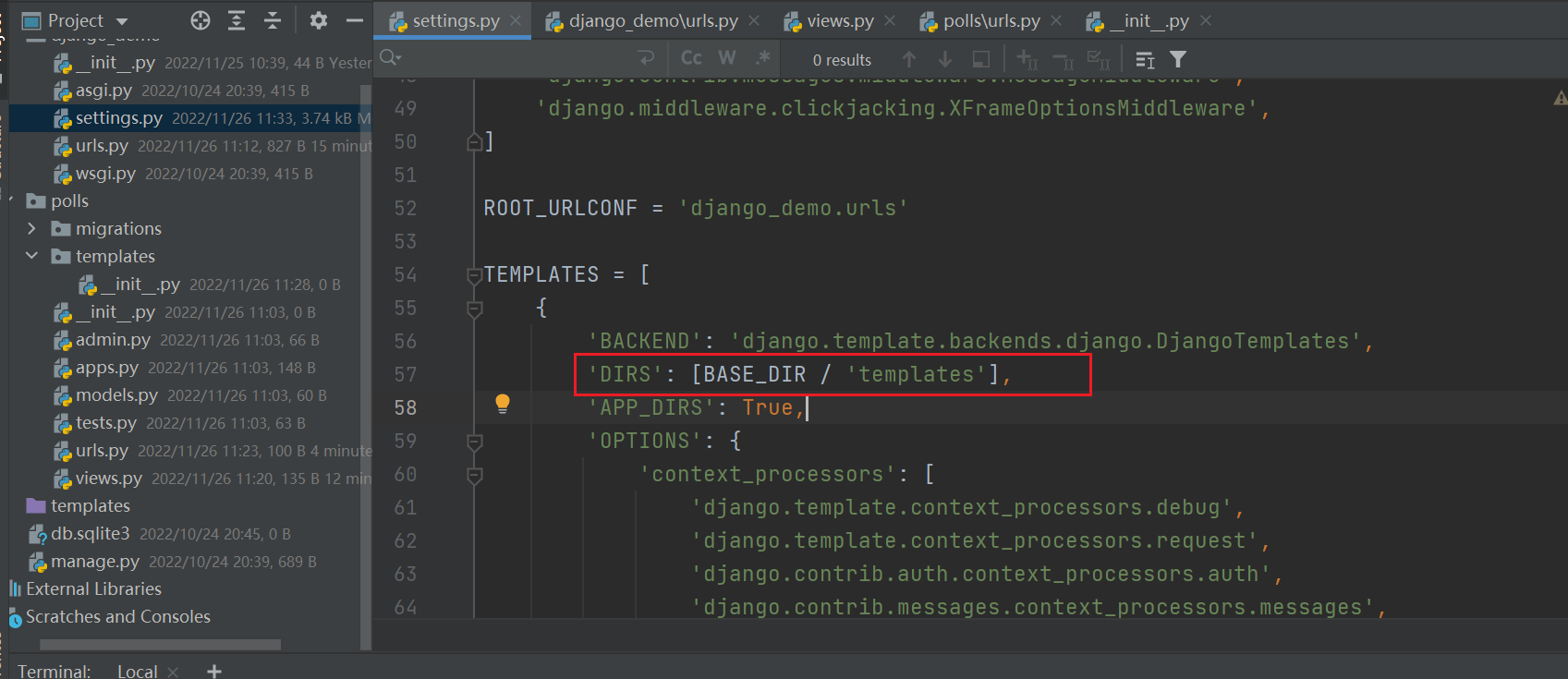Screen dimensions: 1568x679
Task: Unselect the last occurrence
Action: 1064,59
